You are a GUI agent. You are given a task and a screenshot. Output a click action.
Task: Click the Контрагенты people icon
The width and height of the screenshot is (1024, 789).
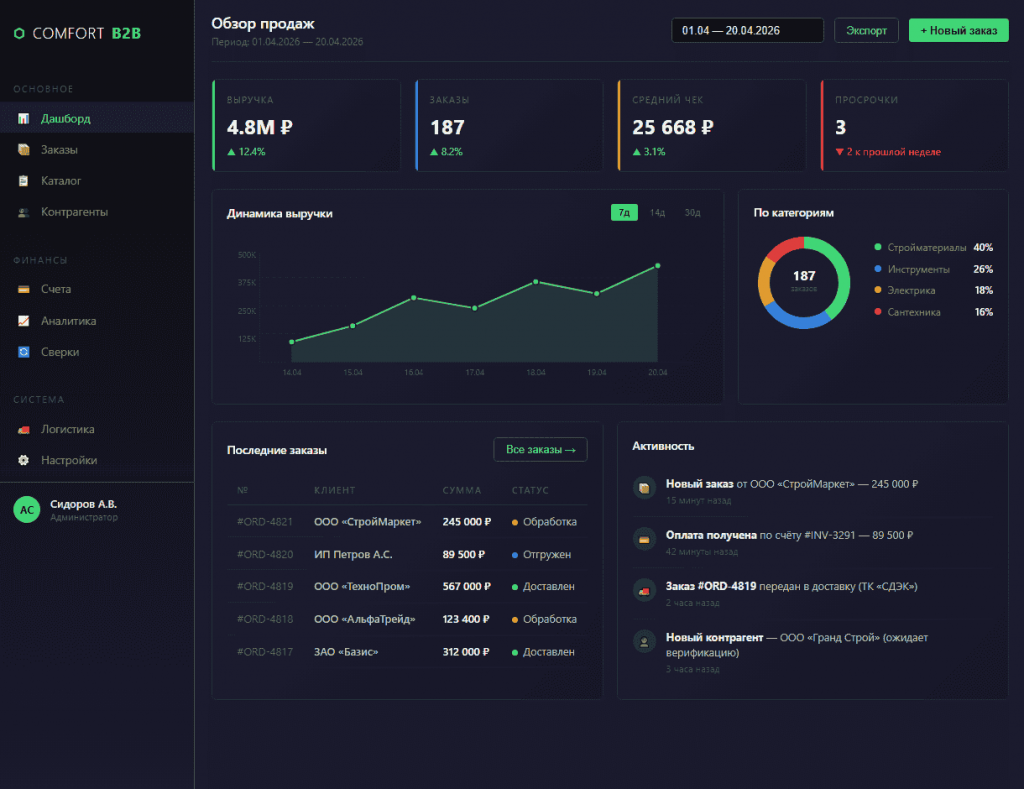(x=23, y=212)
